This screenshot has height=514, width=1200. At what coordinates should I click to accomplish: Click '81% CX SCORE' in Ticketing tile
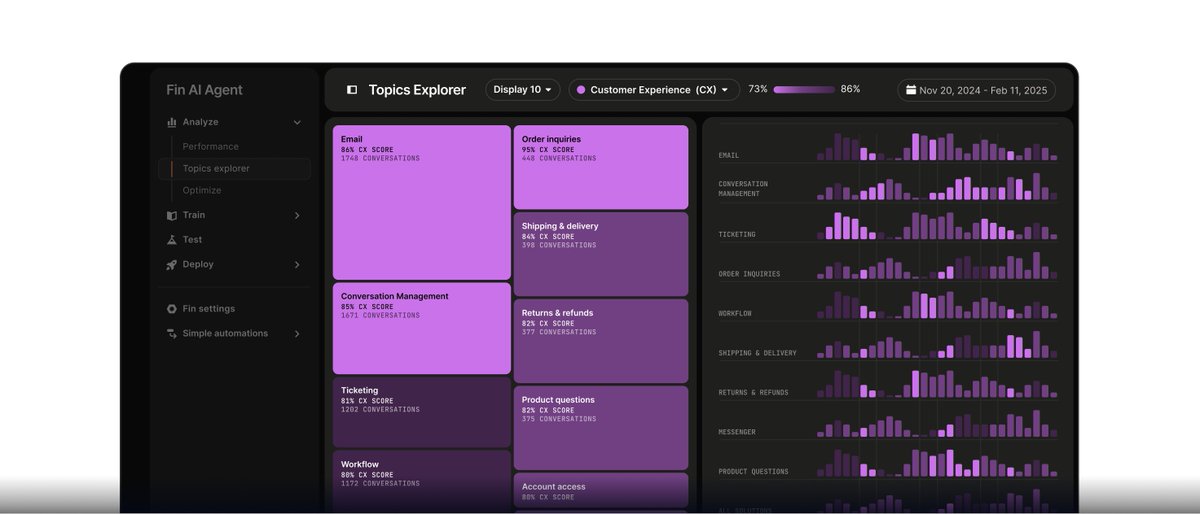point(367,401)
